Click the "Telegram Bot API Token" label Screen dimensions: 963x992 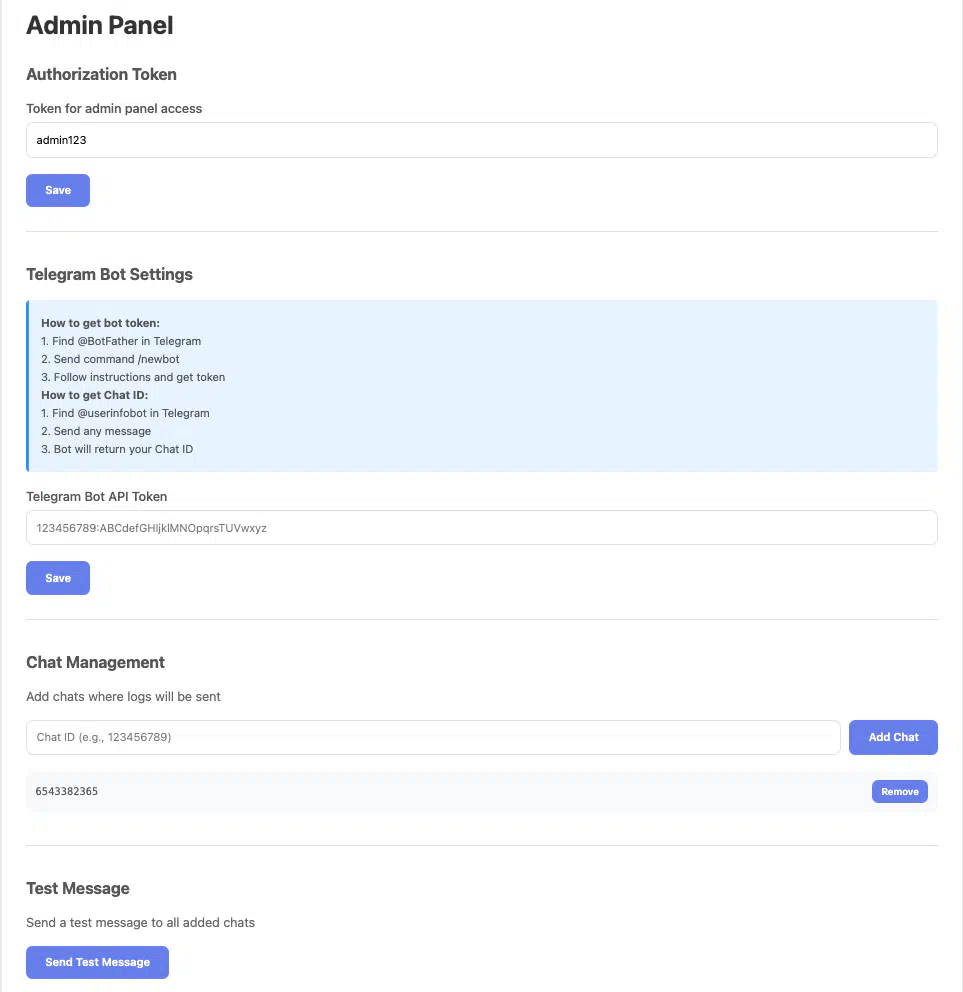pos(97,496)
